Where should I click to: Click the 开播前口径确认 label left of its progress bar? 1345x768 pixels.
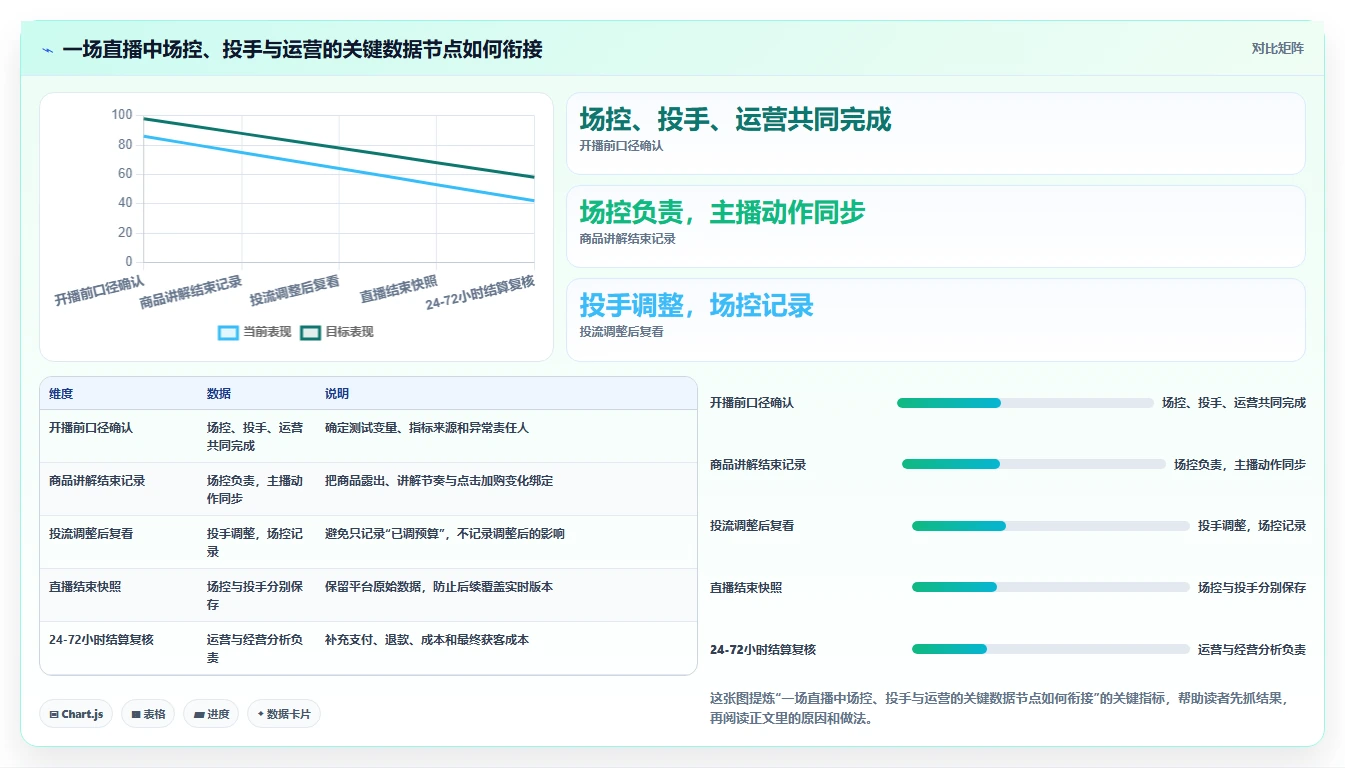[752, 403]
